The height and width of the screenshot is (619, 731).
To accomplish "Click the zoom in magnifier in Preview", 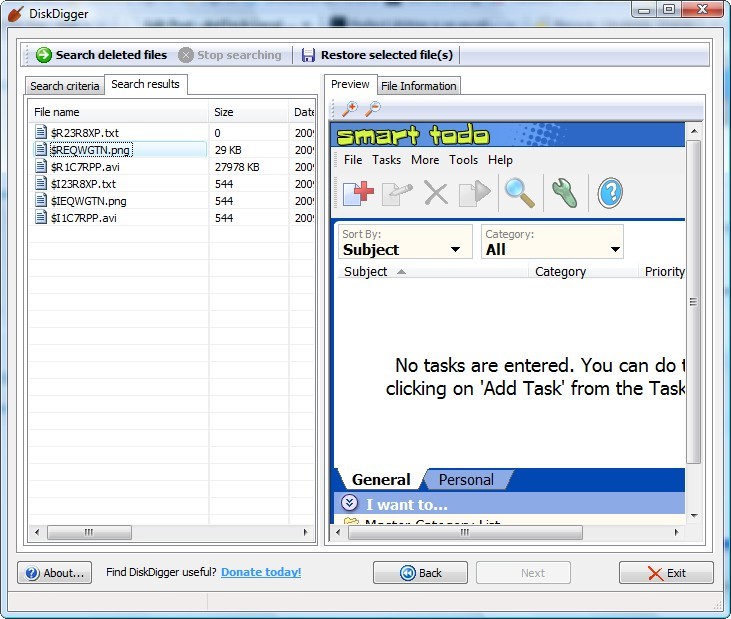I will (350, 109).
